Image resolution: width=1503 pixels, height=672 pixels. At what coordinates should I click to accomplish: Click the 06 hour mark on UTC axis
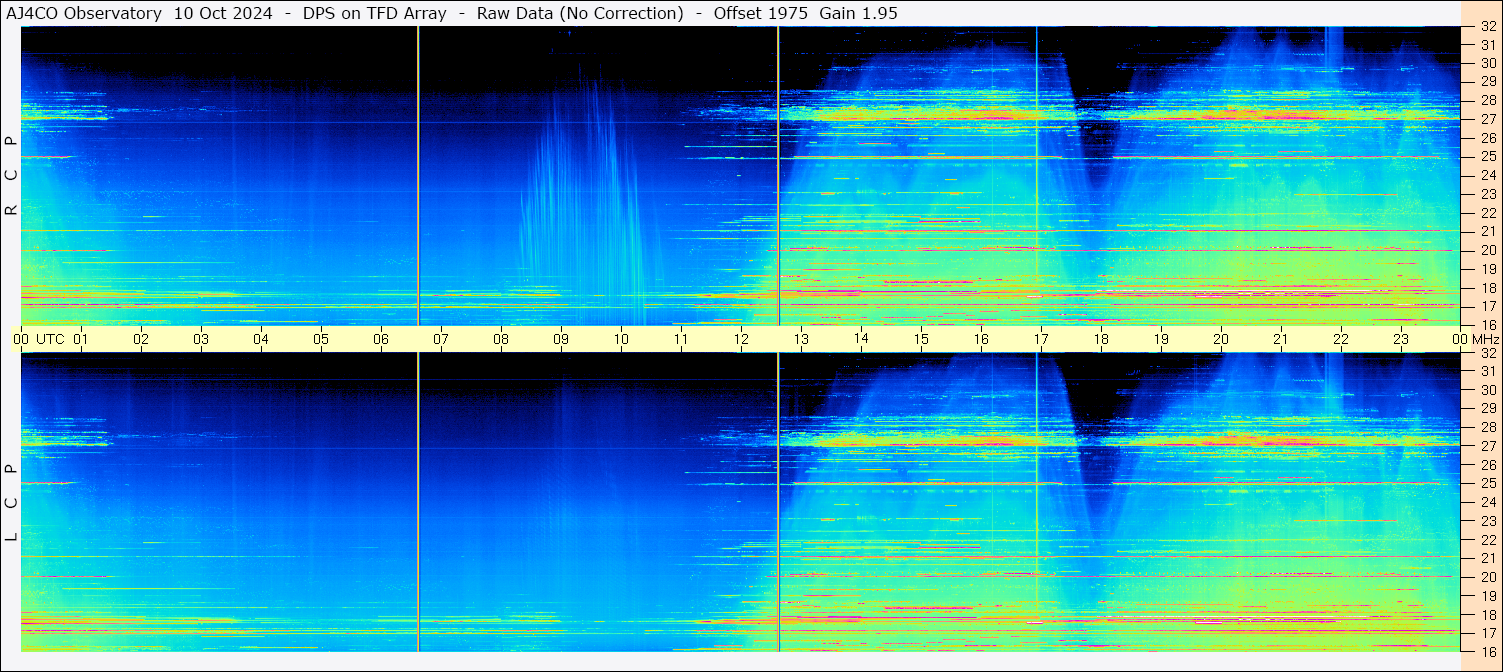(381, 339)
